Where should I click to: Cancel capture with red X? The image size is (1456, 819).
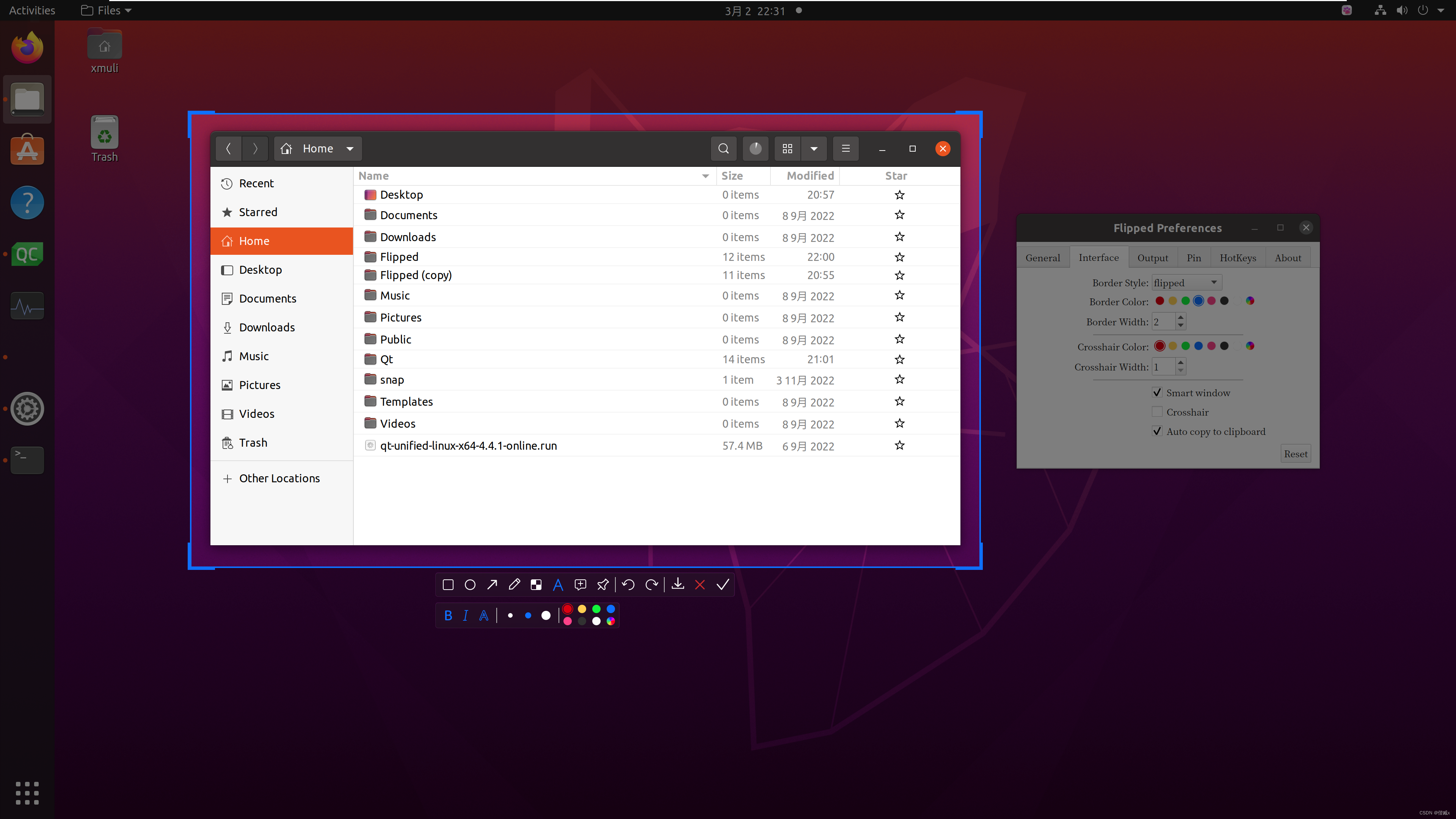[700, 584]
